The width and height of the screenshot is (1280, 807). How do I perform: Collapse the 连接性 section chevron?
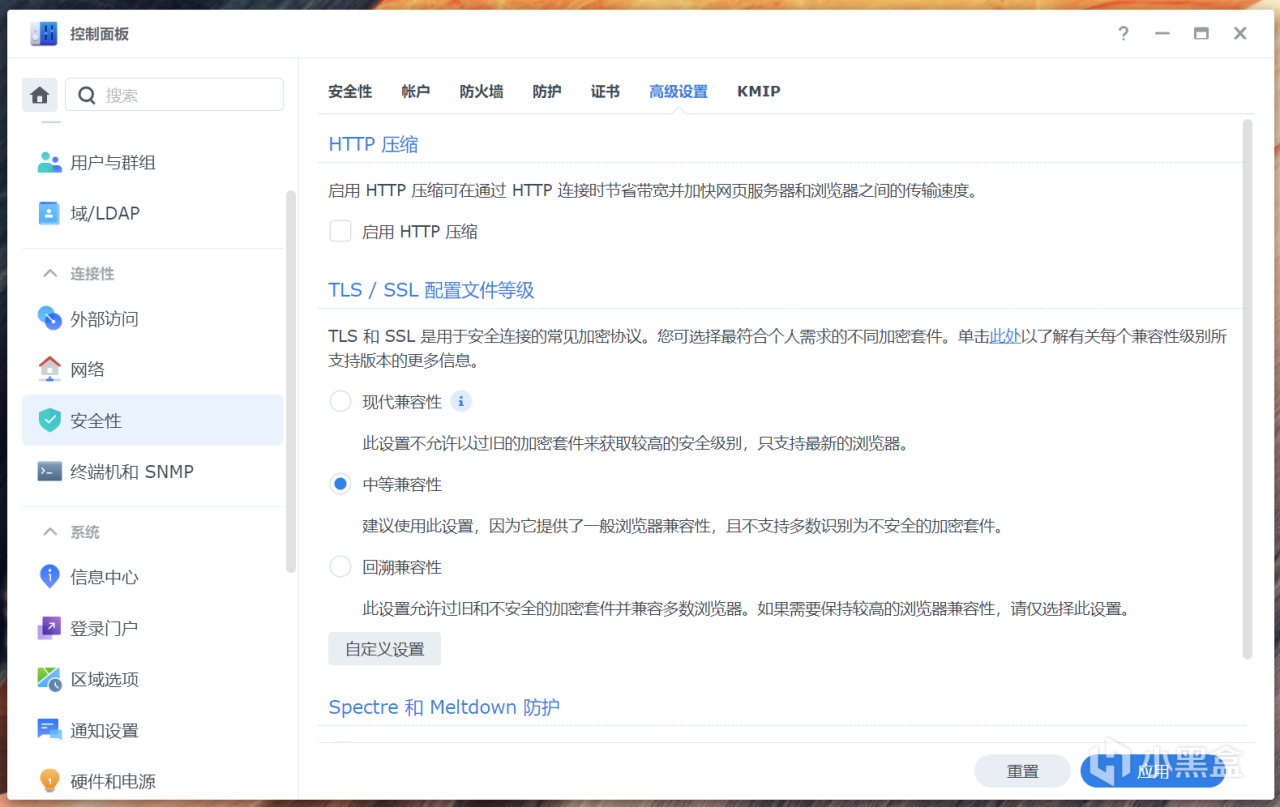pyautogui.click(x=49, y=274)
